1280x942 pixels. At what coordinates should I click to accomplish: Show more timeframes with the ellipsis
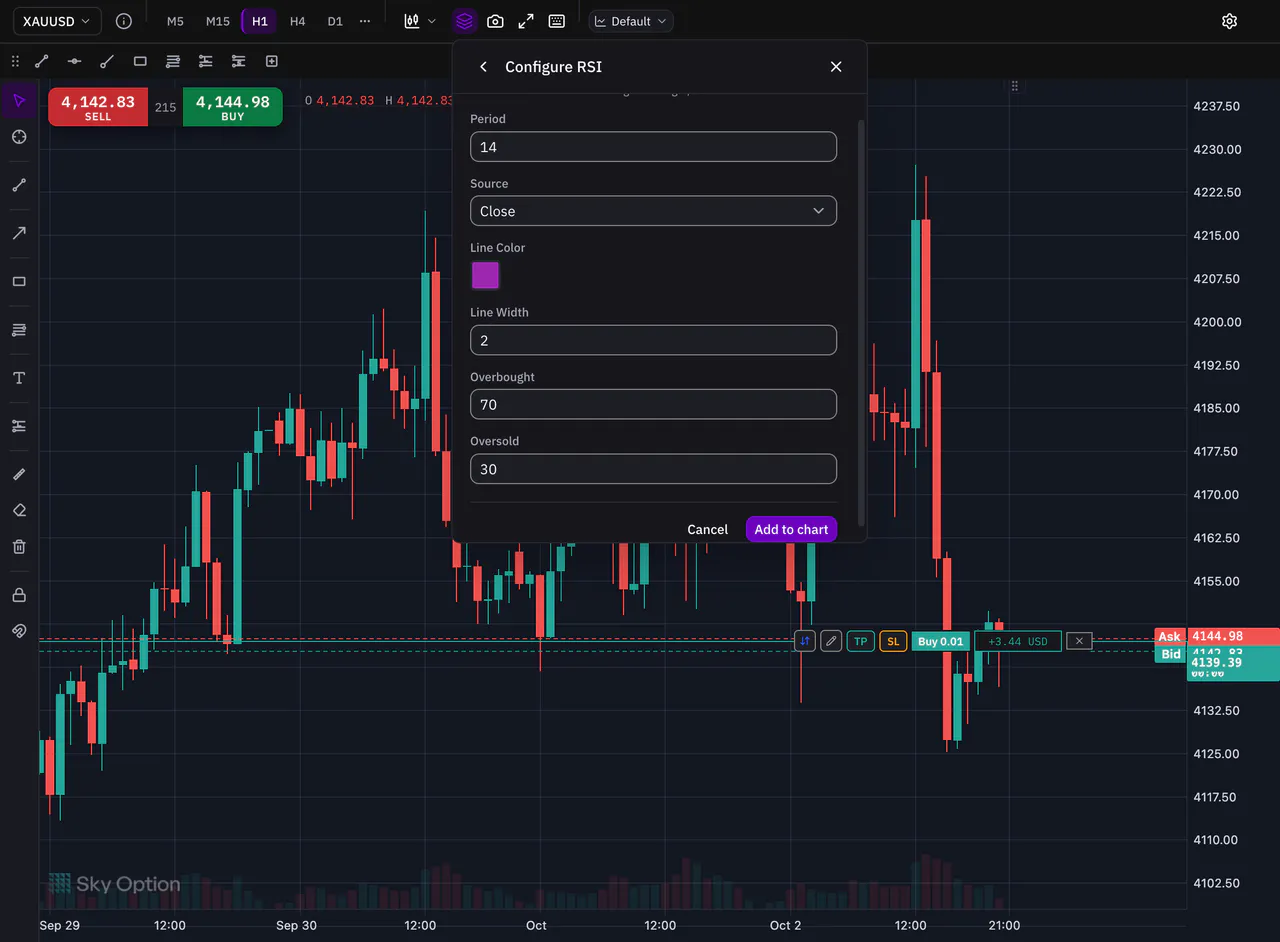click(x=365, y=21)
